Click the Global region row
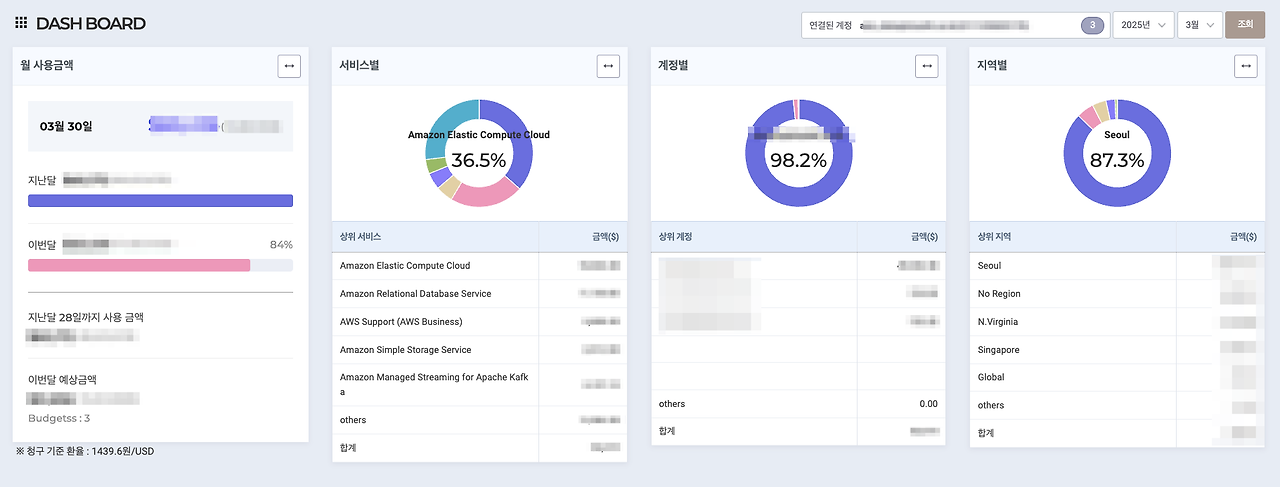The width and height of the screenshot is (1280, 487). [1117, 378]
